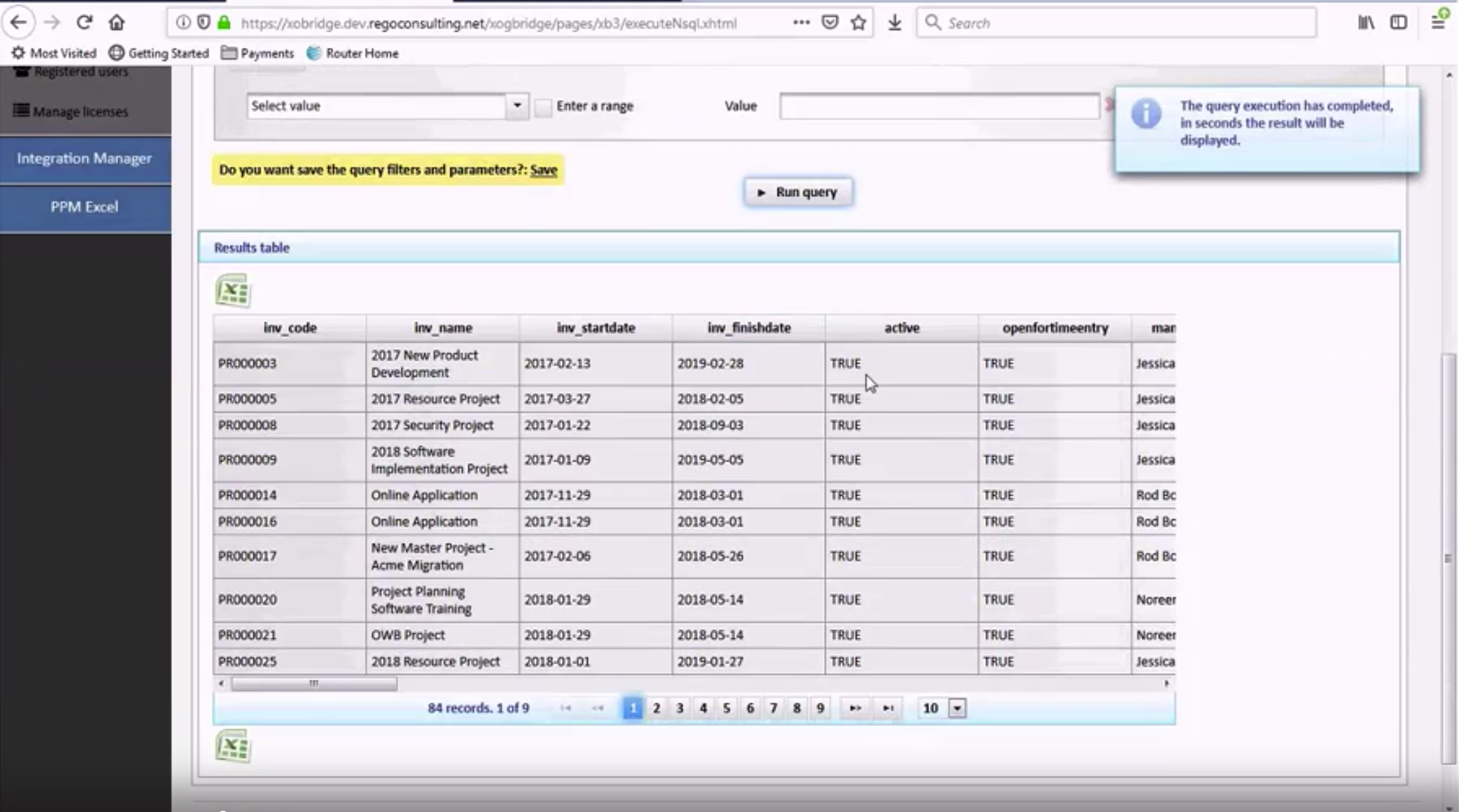The height and width of the screenshot is (812, 1459).
Task: Export results table to Excel
Action: point(232,290)
